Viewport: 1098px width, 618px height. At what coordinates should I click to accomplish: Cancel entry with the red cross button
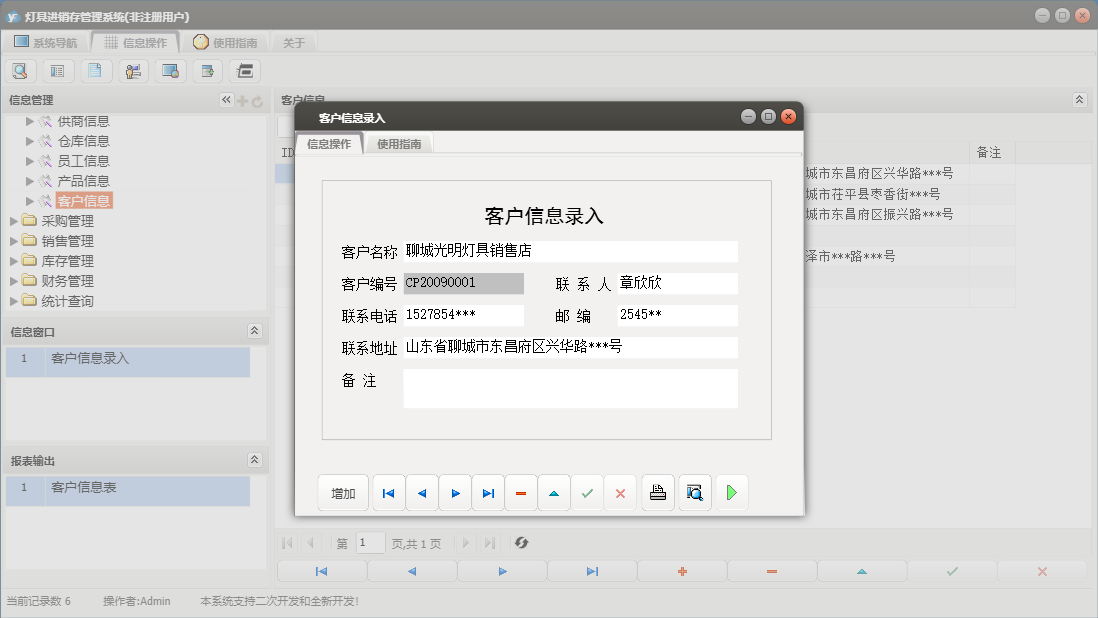(x=620, y=492)
